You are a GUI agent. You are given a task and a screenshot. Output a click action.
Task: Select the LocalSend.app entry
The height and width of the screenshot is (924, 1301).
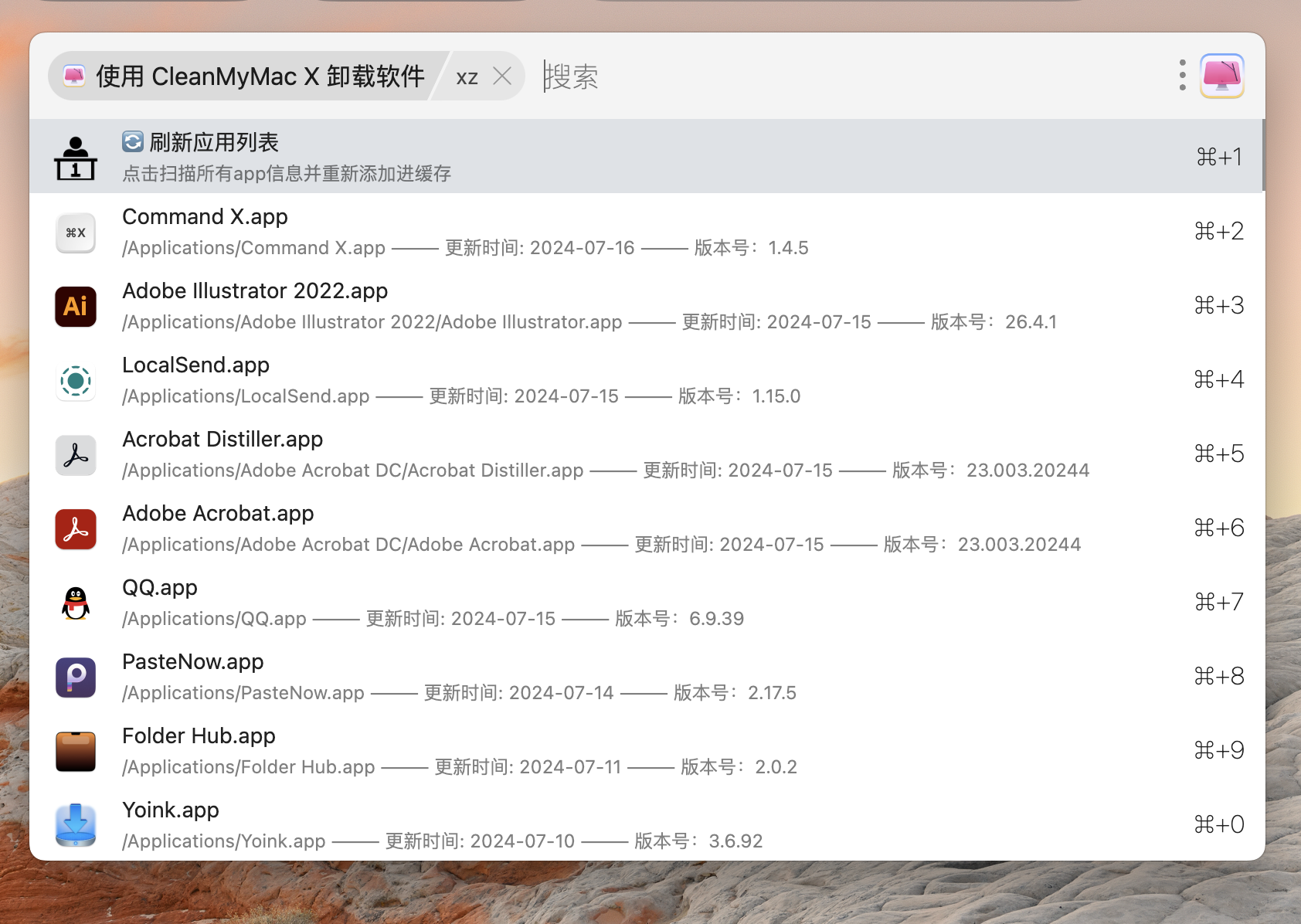coord(647,379)
